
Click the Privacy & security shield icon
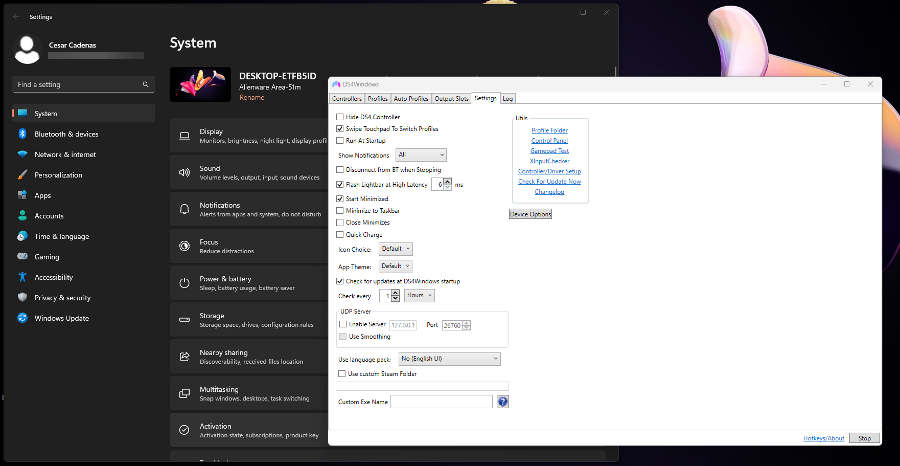pos(22,297)
